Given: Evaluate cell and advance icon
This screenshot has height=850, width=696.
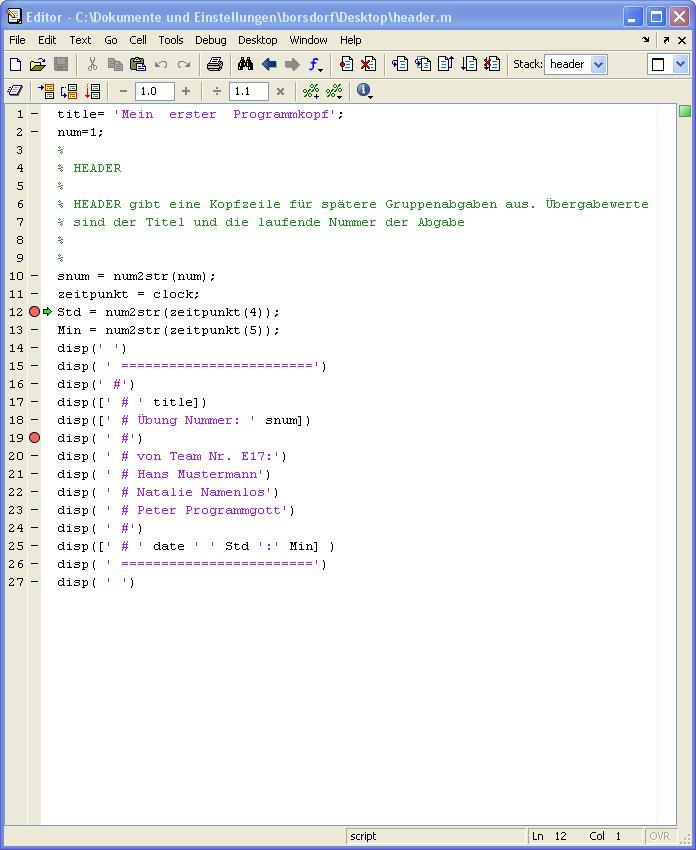Looking at the screenshot, I should click(69, 91).
